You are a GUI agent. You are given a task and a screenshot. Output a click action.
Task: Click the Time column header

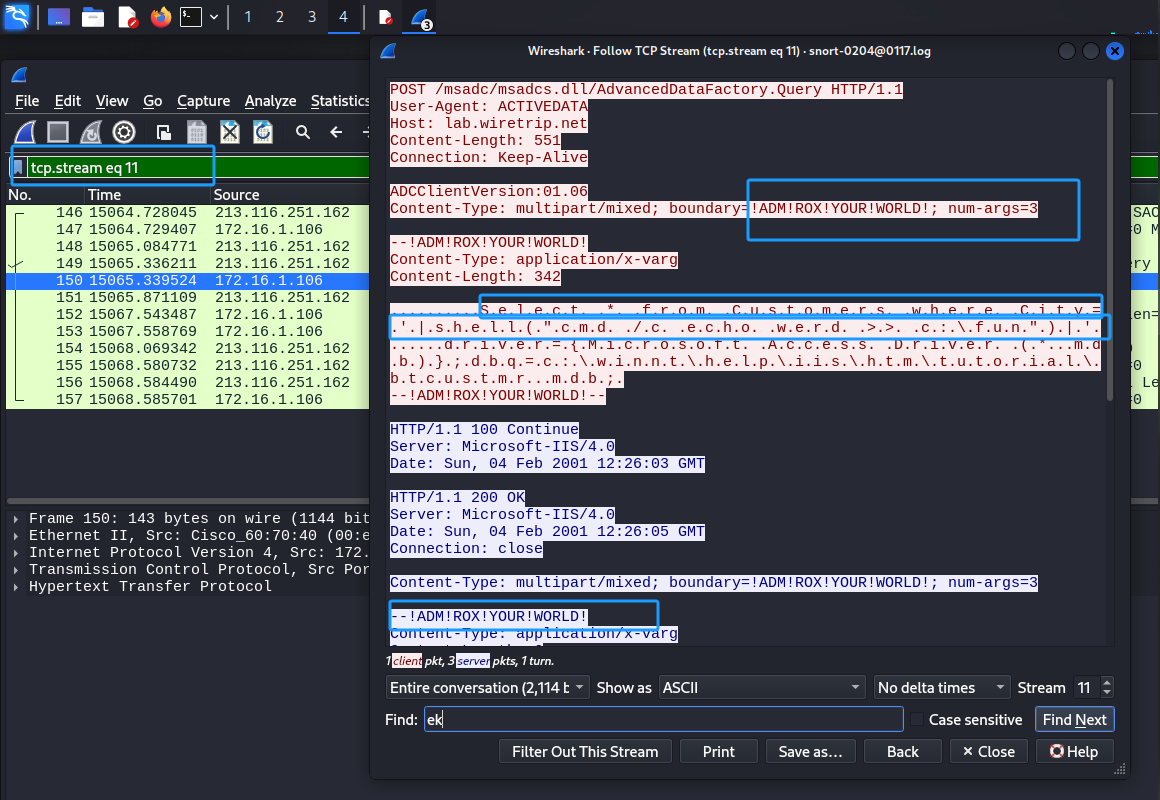[104, 195]
